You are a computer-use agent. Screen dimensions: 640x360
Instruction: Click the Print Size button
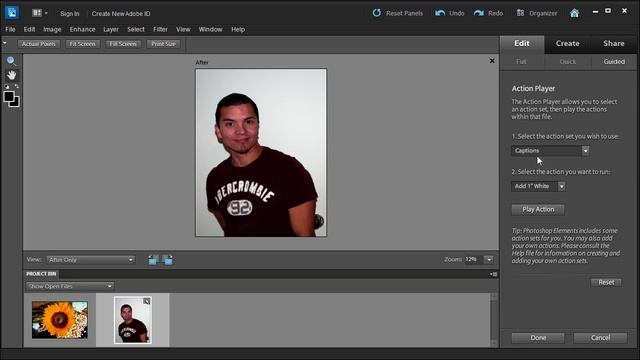[x=163, y=44]
